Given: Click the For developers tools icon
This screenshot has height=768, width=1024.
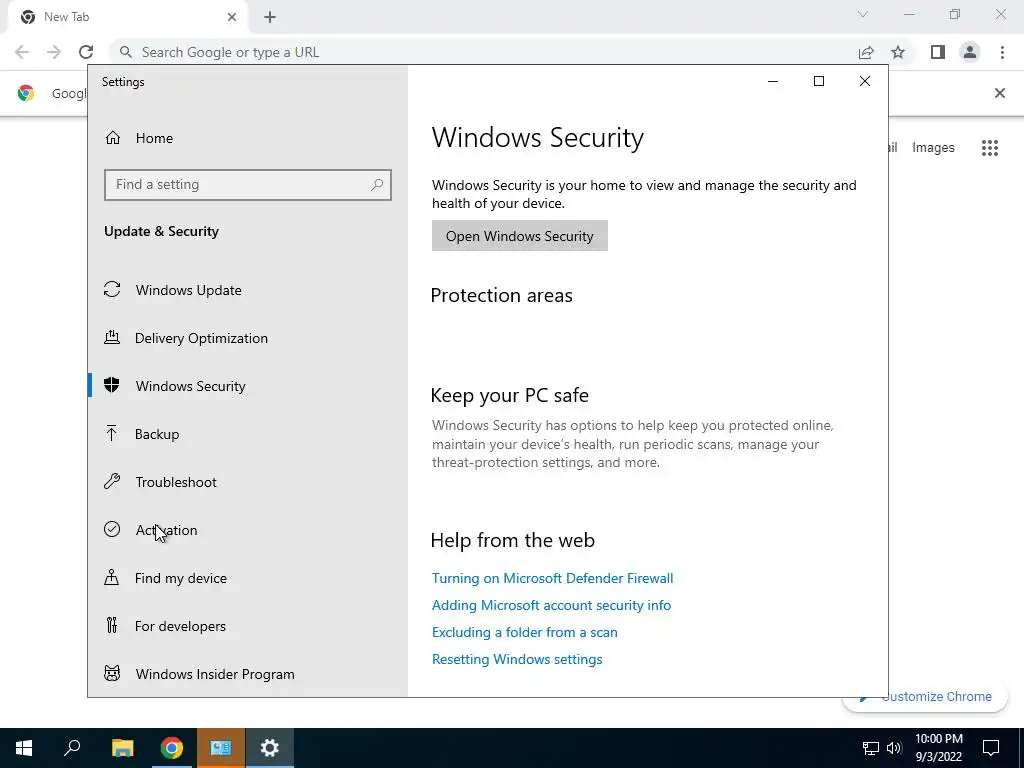Looking at the screenshot, I should click(112, 626).
